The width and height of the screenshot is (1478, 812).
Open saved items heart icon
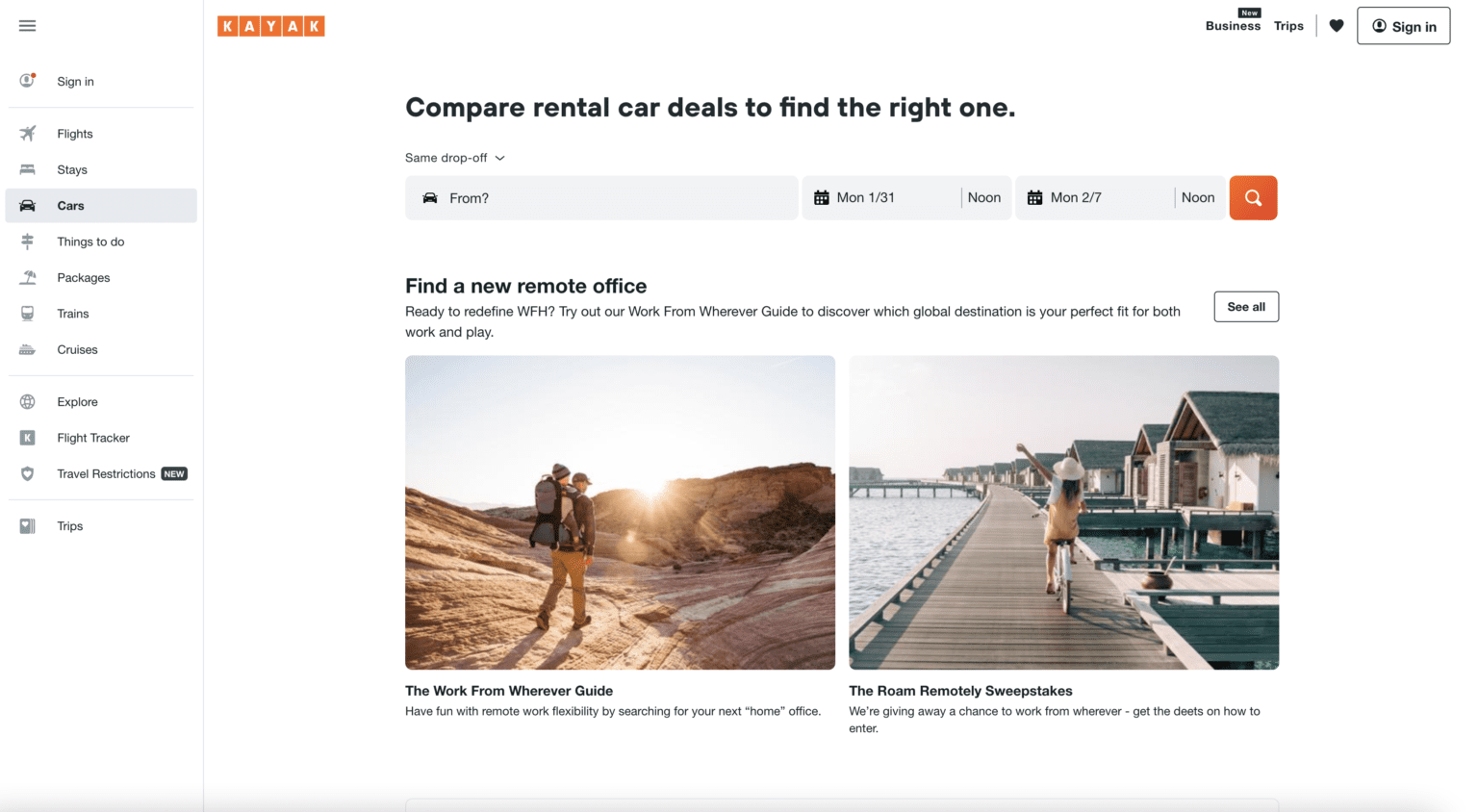click(1337, 26)
